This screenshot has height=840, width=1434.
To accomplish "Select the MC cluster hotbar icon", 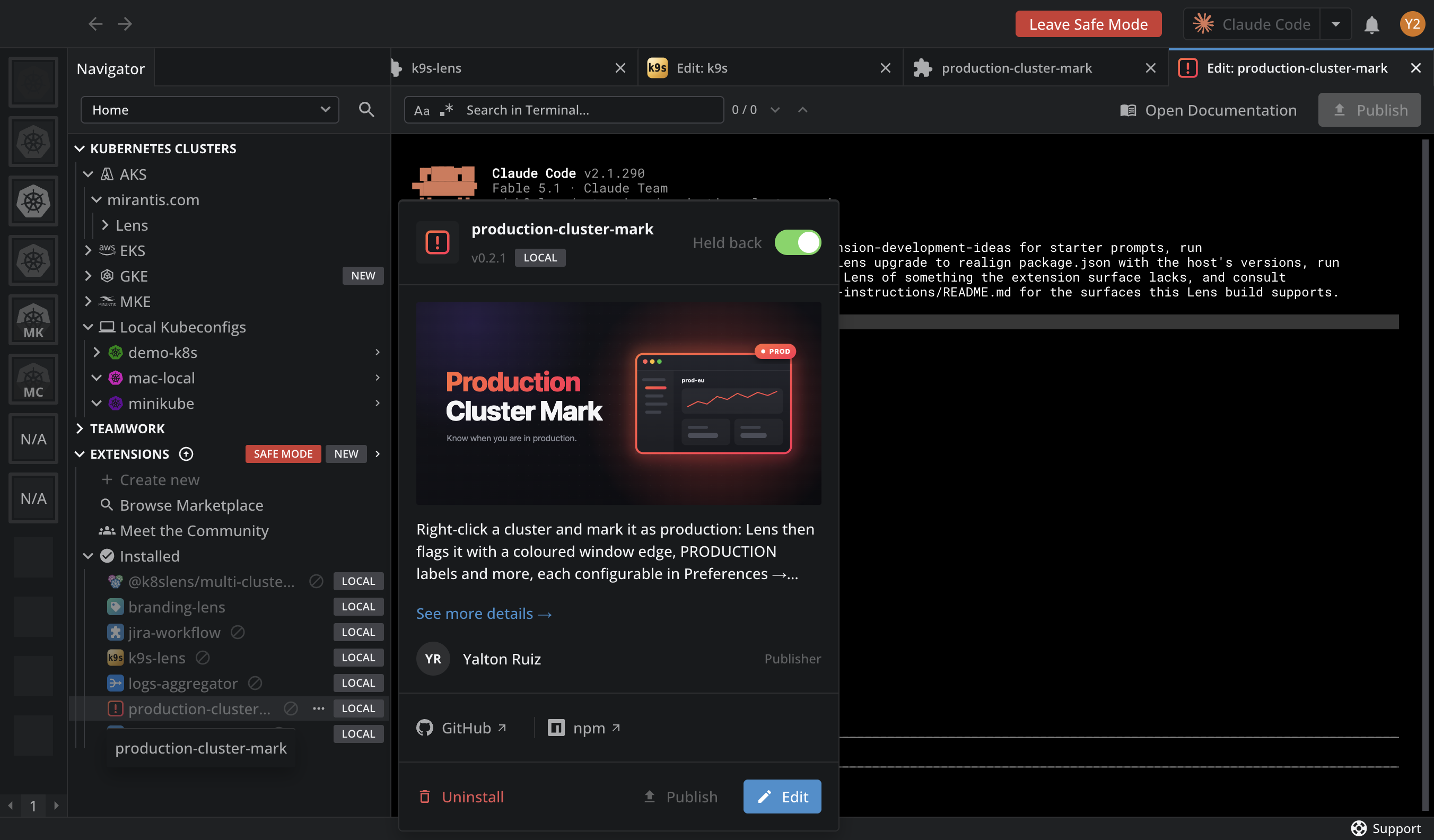I will [x=33, y=380].
